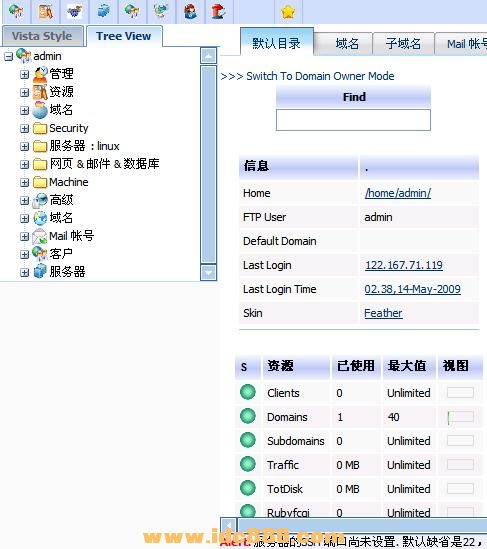487x549 pixels.
Task: Expand the Machine tree node
Action: (24, 182)
